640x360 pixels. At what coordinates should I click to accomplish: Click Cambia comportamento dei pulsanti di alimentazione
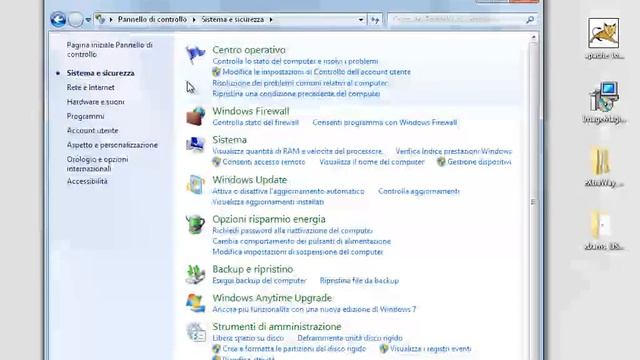coord(302,241)
